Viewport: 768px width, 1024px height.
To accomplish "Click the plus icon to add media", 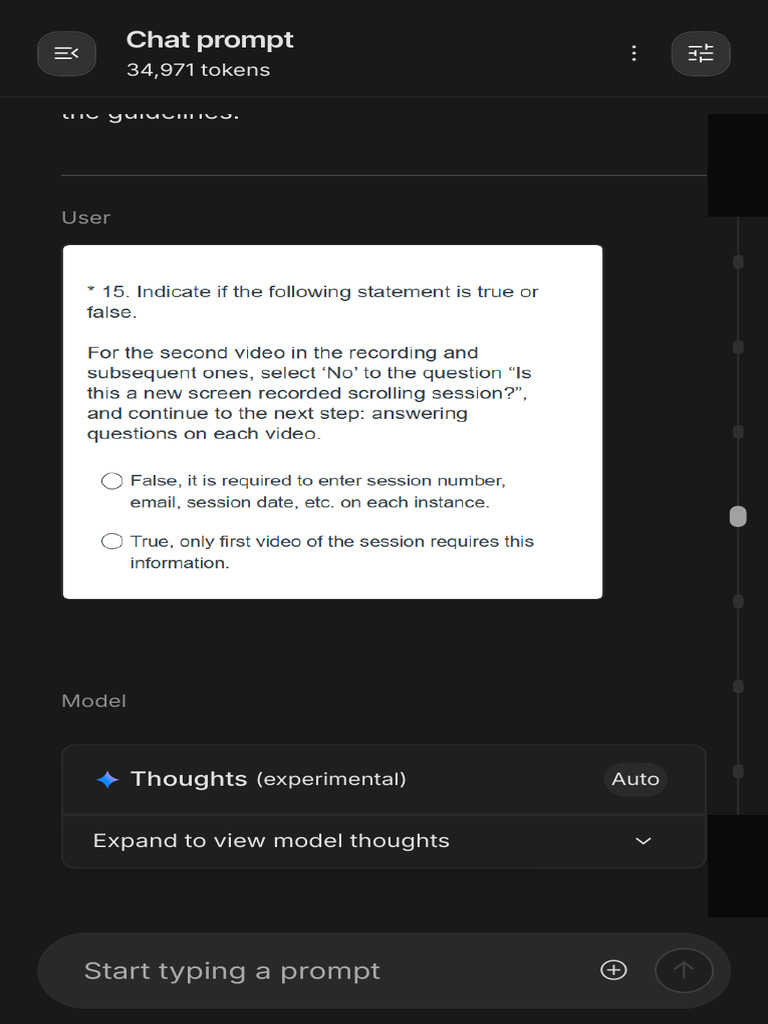I will pos(613,970).
